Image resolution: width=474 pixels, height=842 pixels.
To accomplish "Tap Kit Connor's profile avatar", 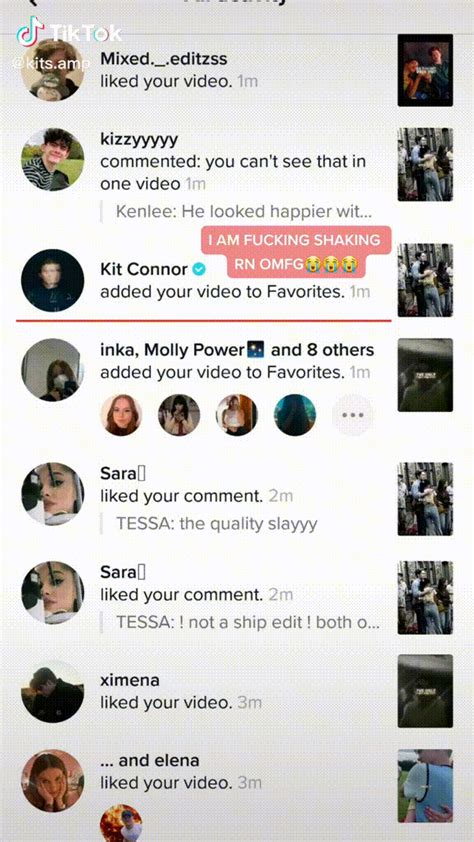I will [x=53, y=280].
